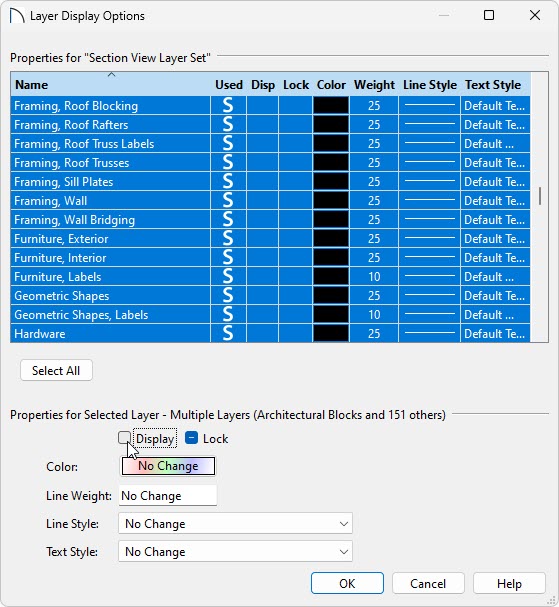559x607 pixels.
Task: Sort layers by the Name column header
Action: [32, 85]
